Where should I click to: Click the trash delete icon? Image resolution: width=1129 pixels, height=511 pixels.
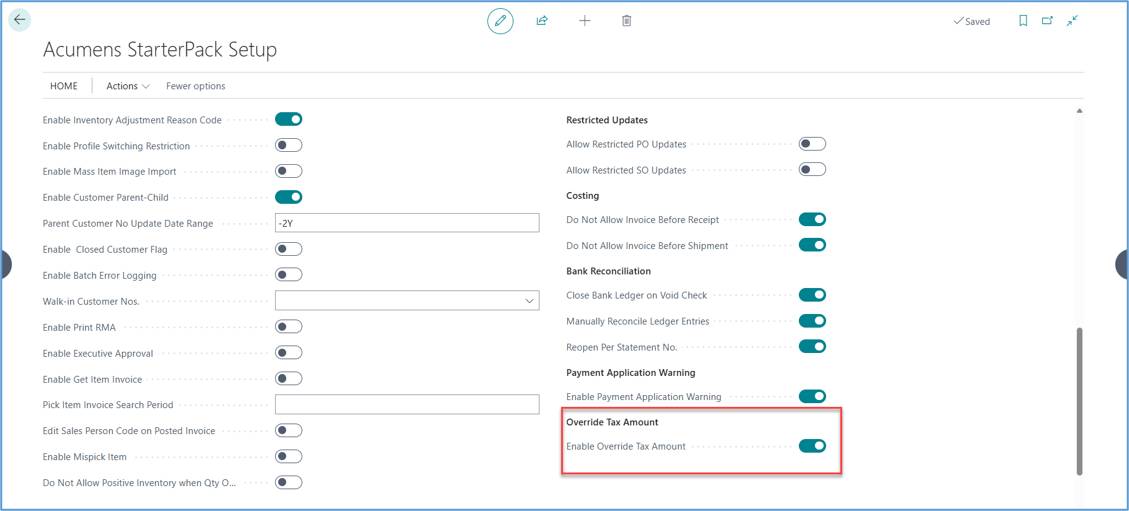click(x=626, y=21)
